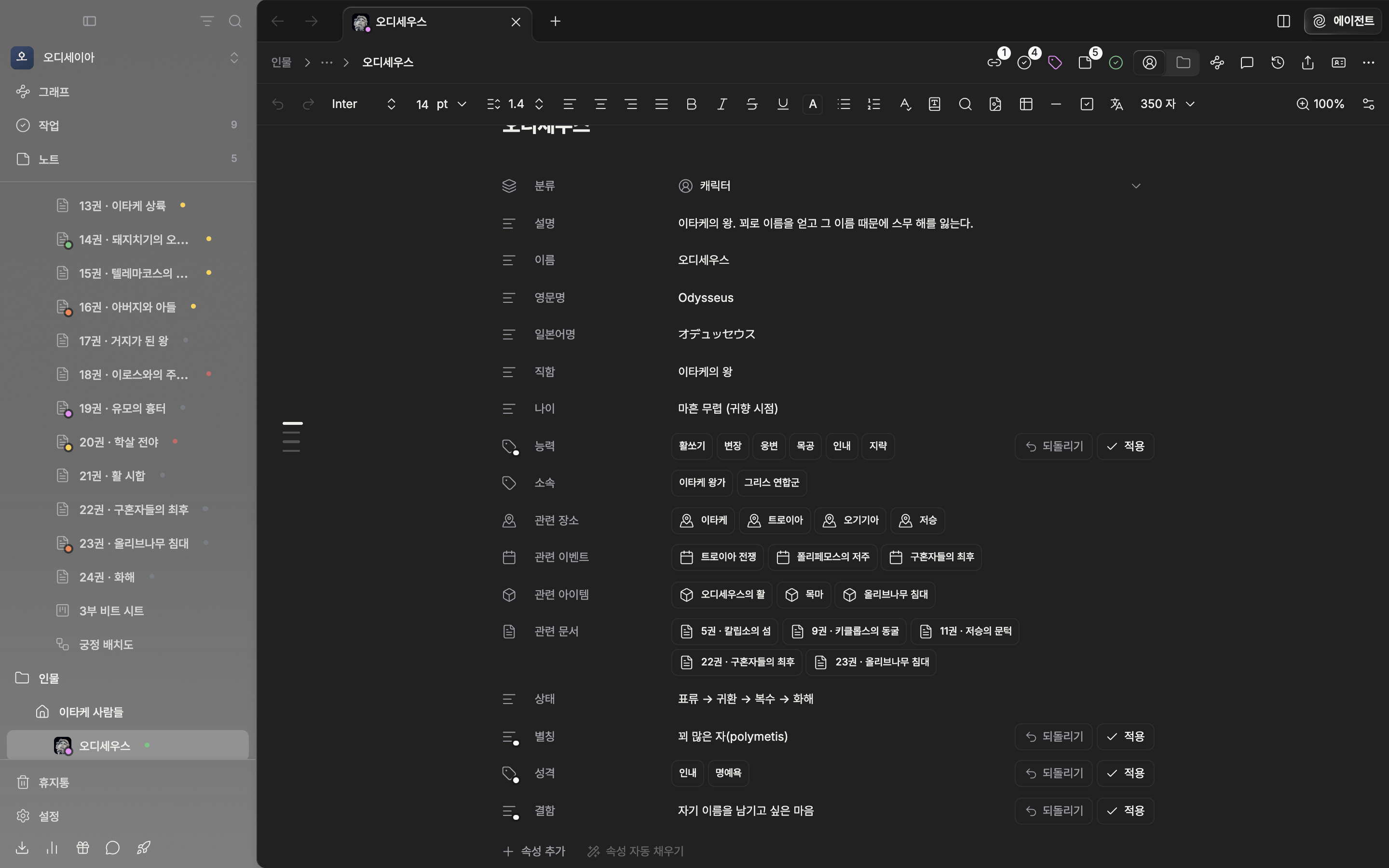Insert a numbered list

(x=873, y=104)
